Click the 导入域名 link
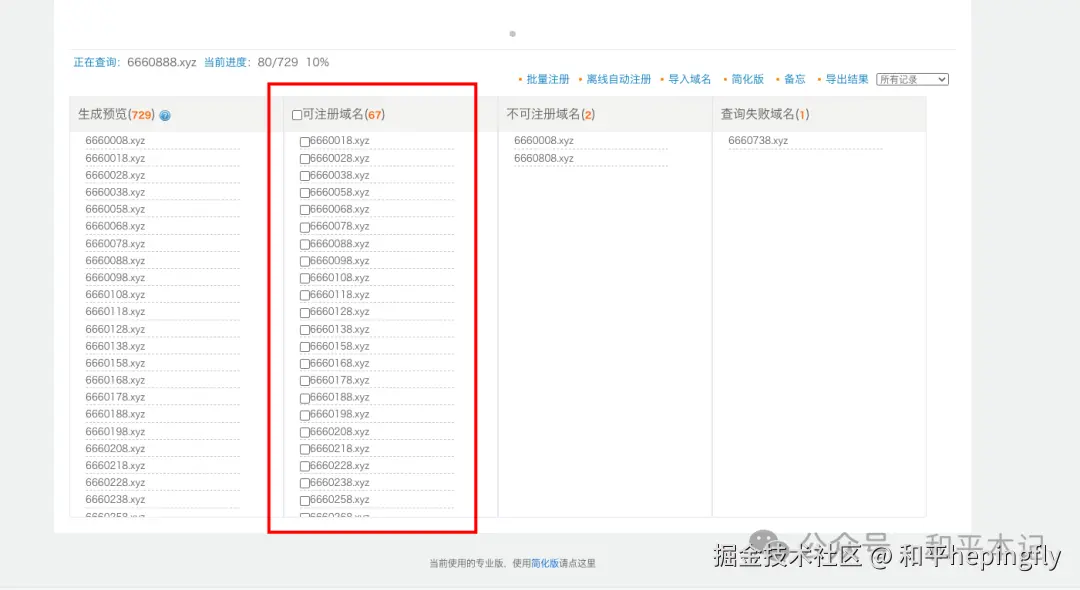The width and height of the screenshot is (1080, 590). coord(689,79)
